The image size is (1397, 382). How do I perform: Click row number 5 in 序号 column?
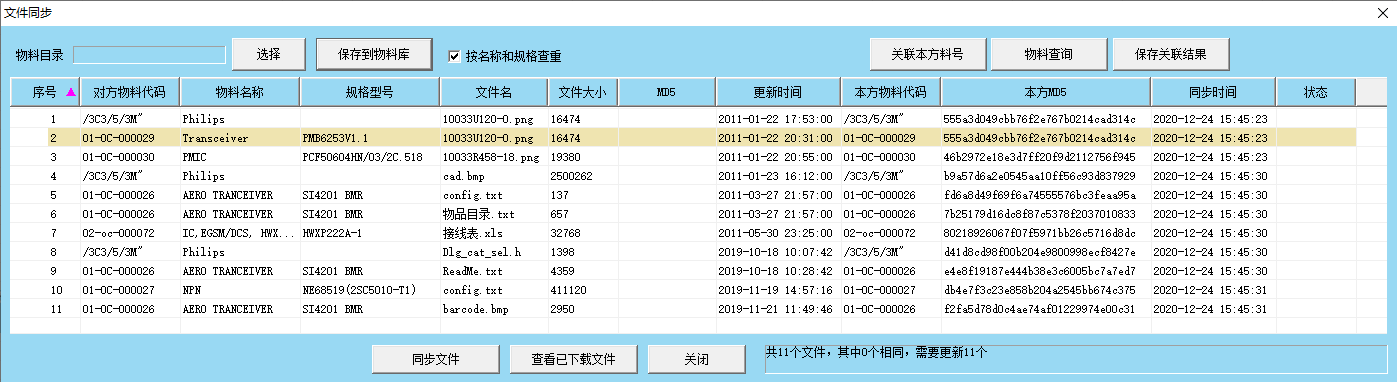pos(53,195)
